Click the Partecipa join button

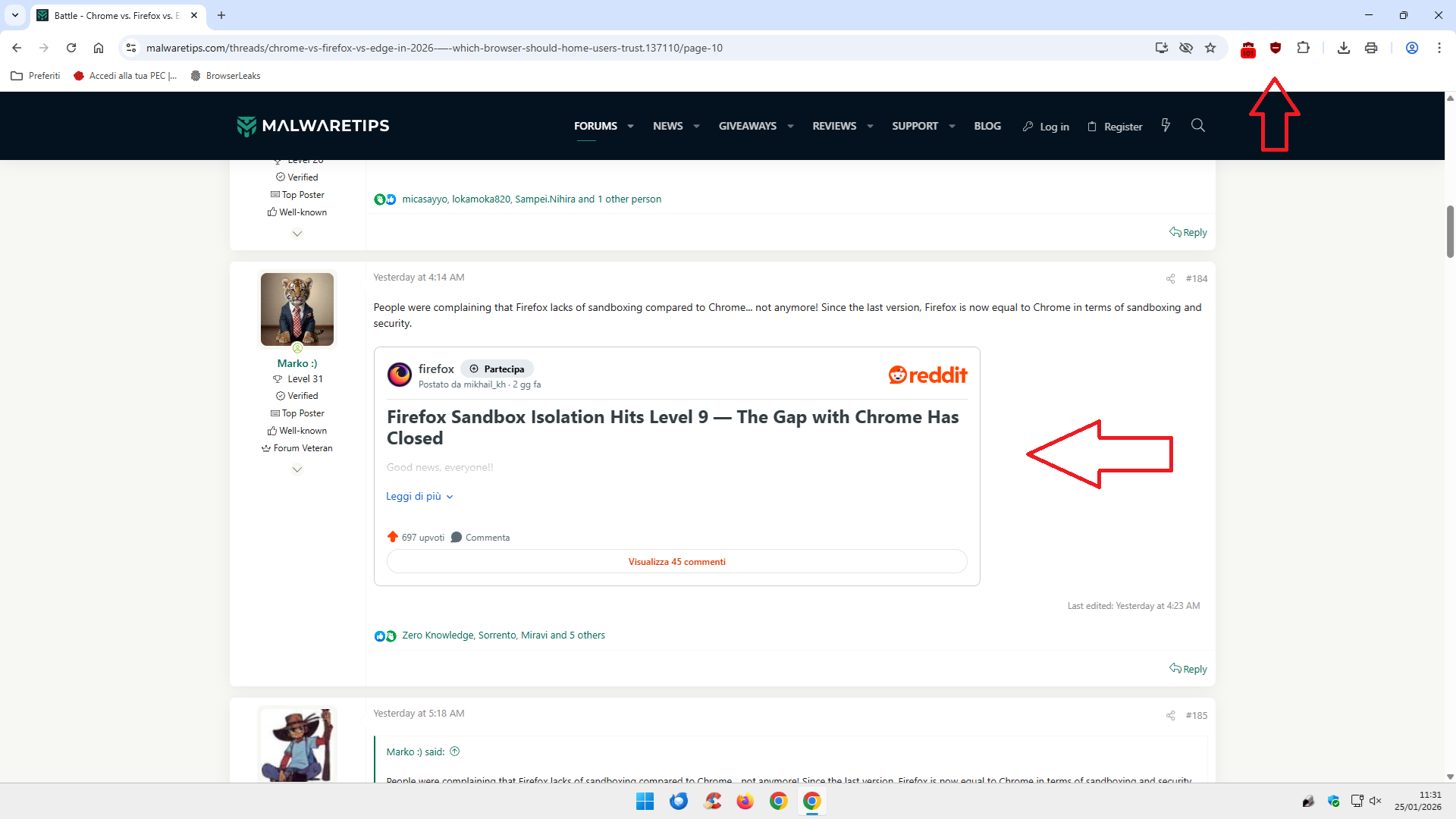tap(497, 369)
